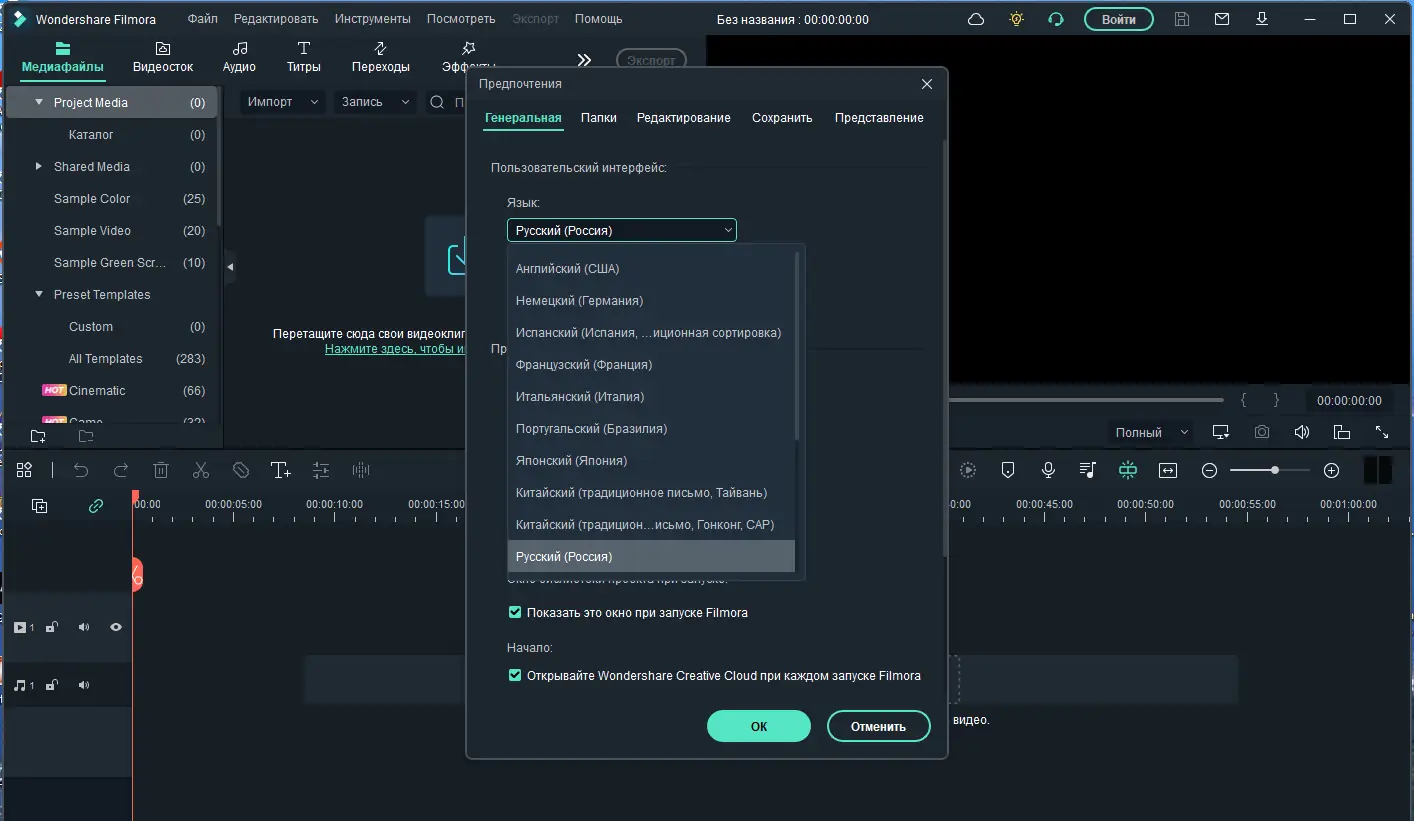This screenshot has width=1414, height=821.
Task: Lock the audio track with the padlock icon
Action: pyautogui.click(x=51, y=685)
